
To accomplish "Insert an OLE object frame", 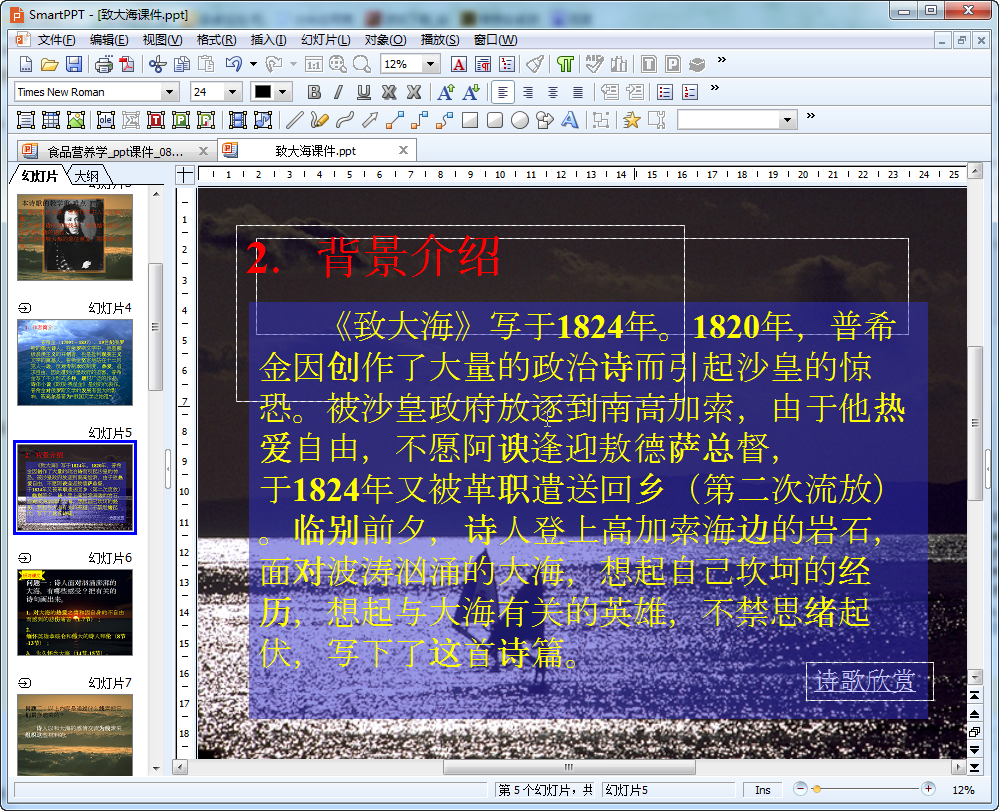I will click(106, 120).
